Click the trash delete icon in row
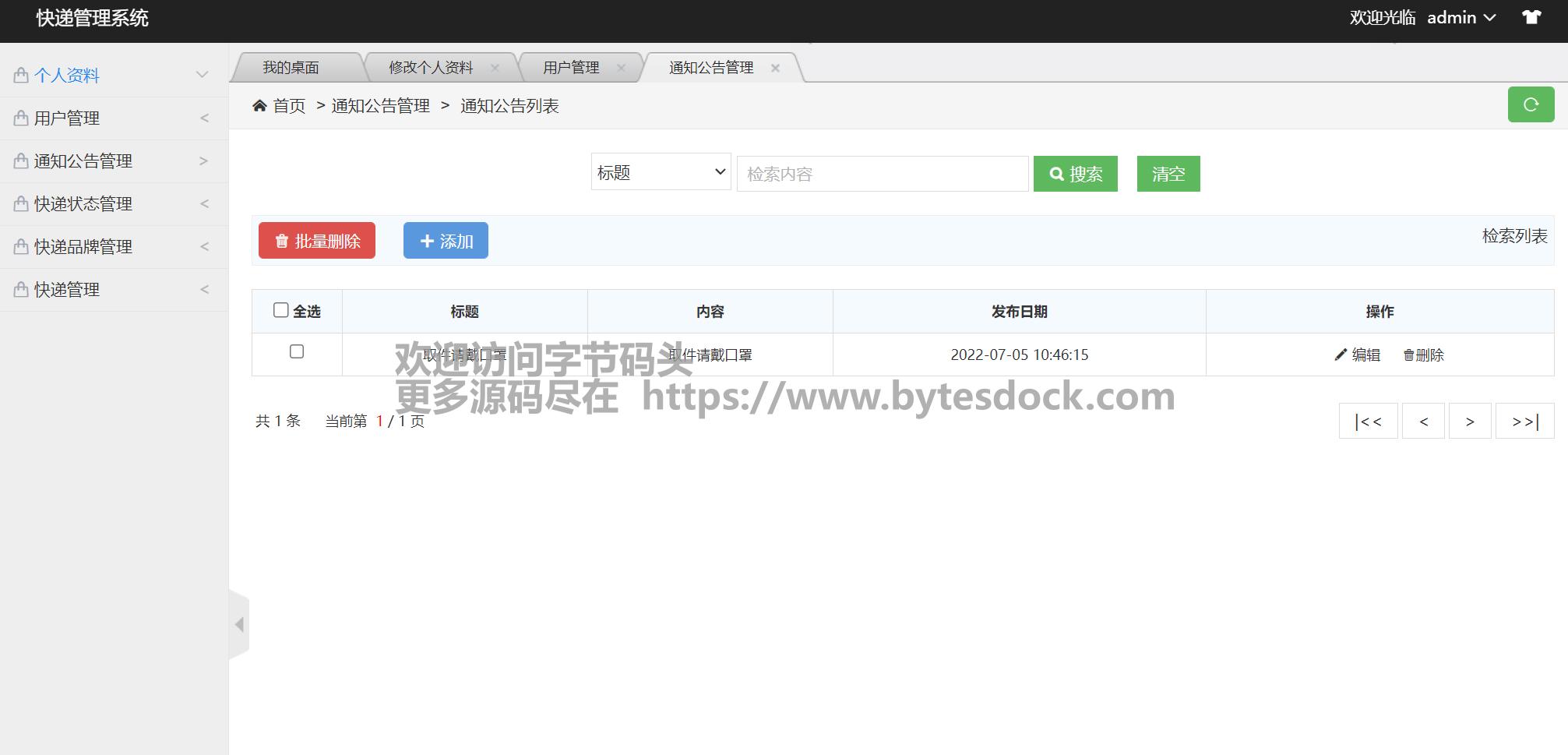The width and height of the screenshot is (1568, 755). pos(1408,355)
